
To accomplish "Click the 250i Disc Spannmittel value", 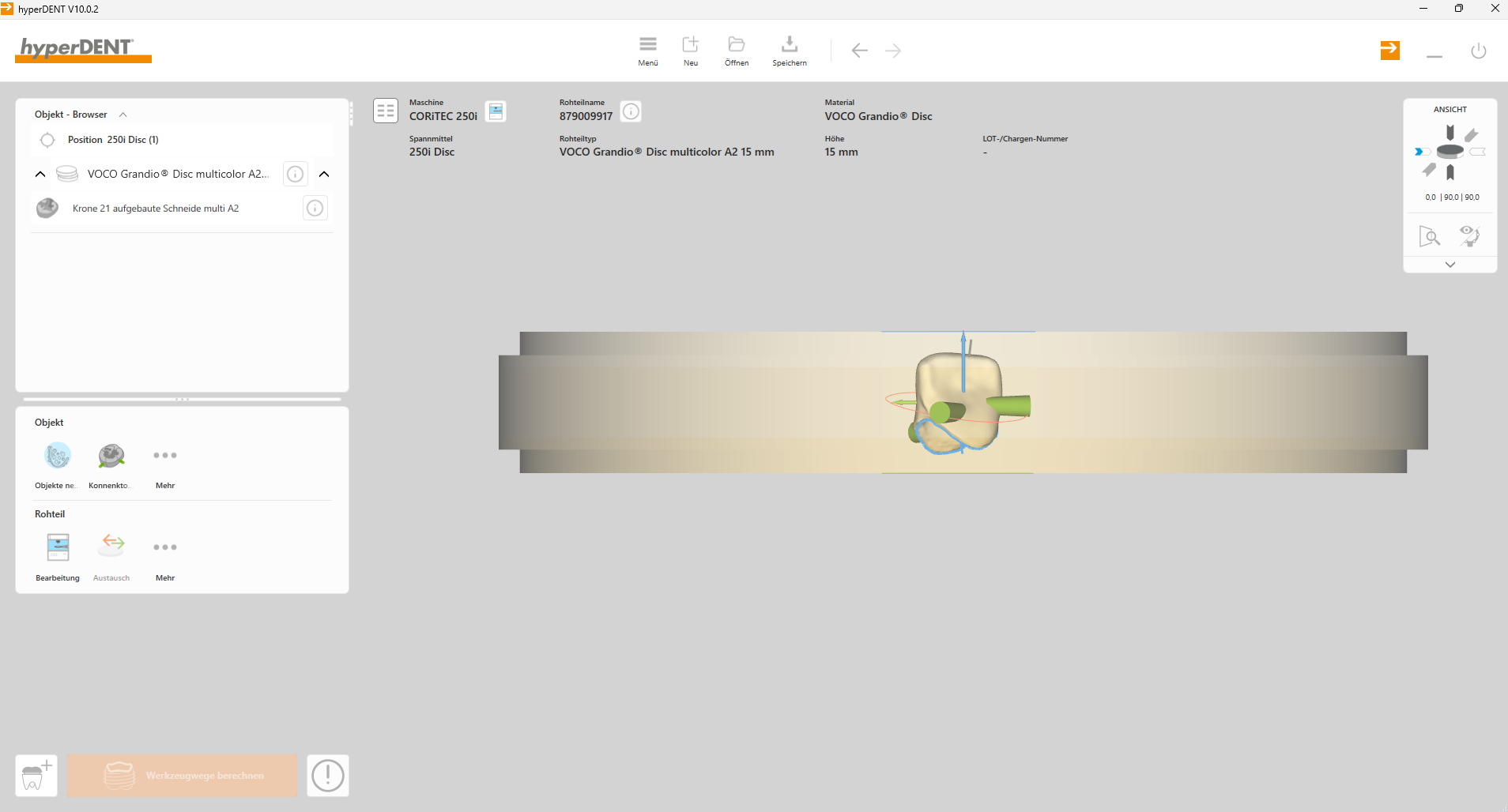I will click(432, 152).
